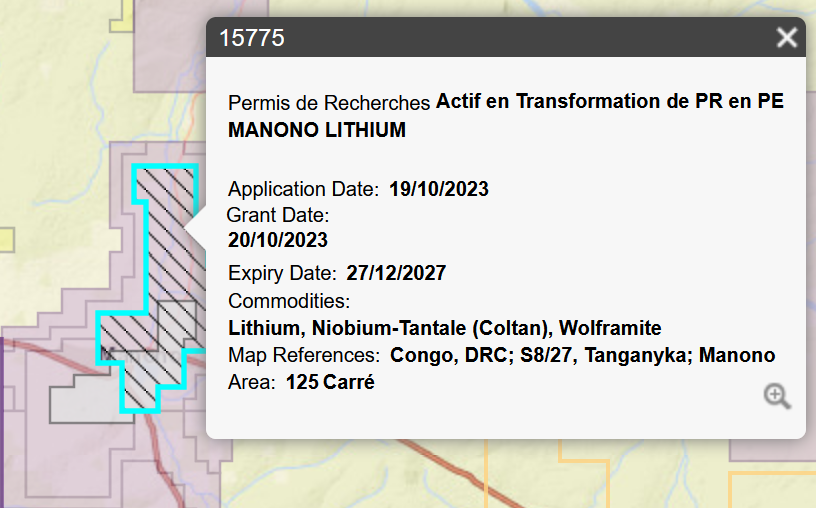Click the MANONO LITHIUM holder name
Viewport: 816px width, 508px height.
[317, 130]
